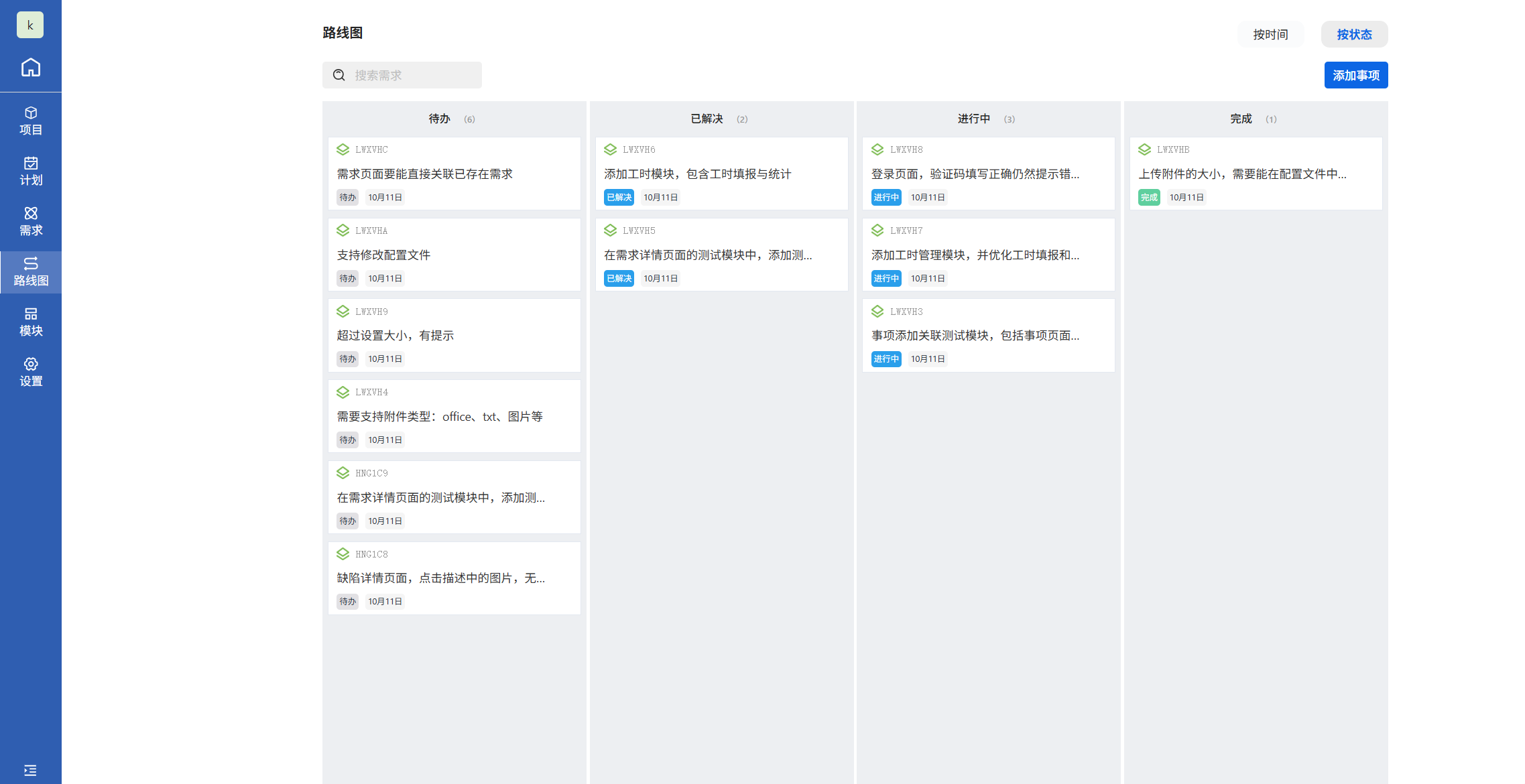The width and height of the screenshot is (1525, 784).
Task: Open the 计划 (Plan) section
Action: [x=31, y=171]
